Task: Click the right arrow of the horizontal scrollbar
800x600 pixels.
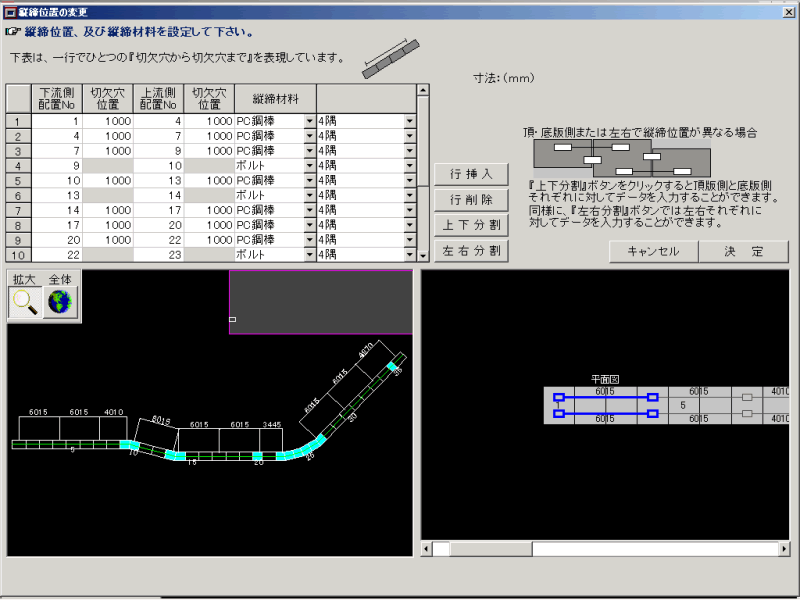Action: tap(784, 549)
